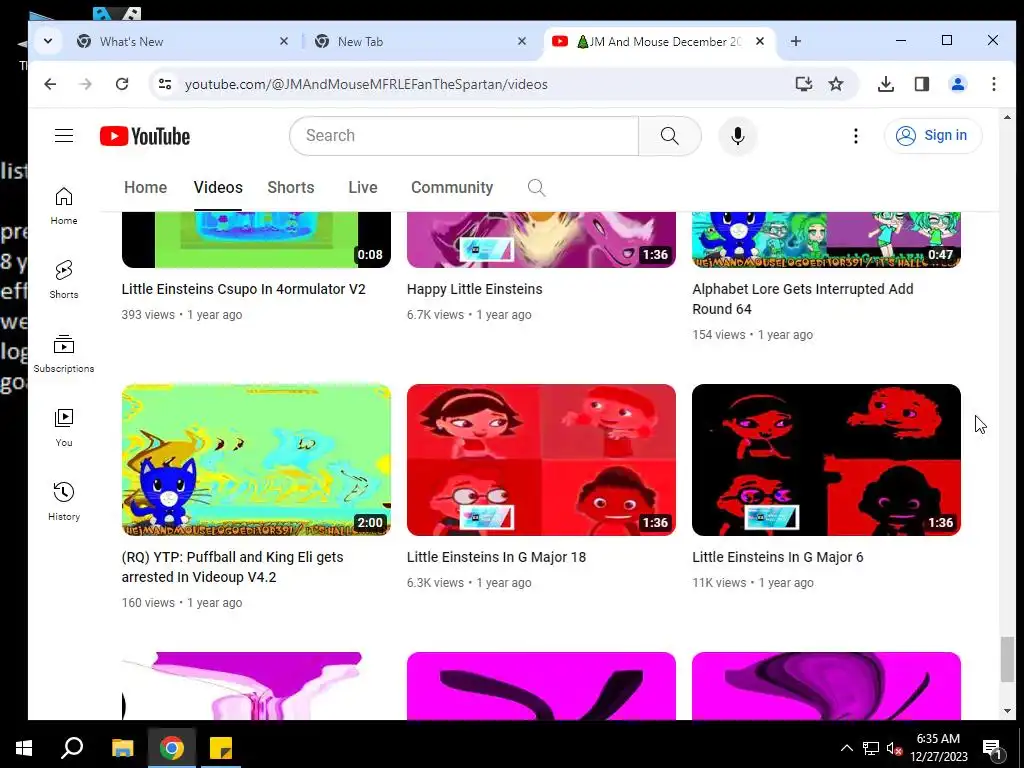Image resolution: width=1024 pixels, height=768 pixels.
Task: Click the search magnifier button
Action: click(x=669, y=136)
